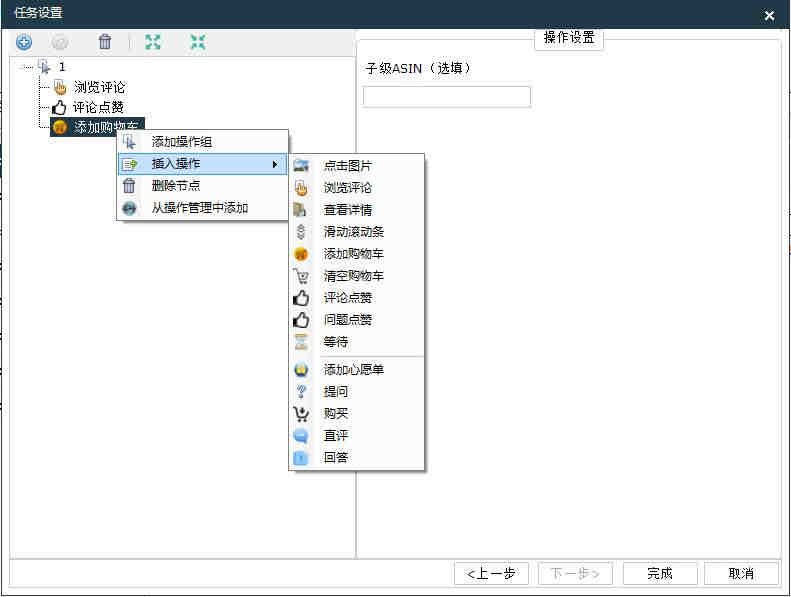
Task: Select the root group node labeled 1
Action: tap(62, 67)
